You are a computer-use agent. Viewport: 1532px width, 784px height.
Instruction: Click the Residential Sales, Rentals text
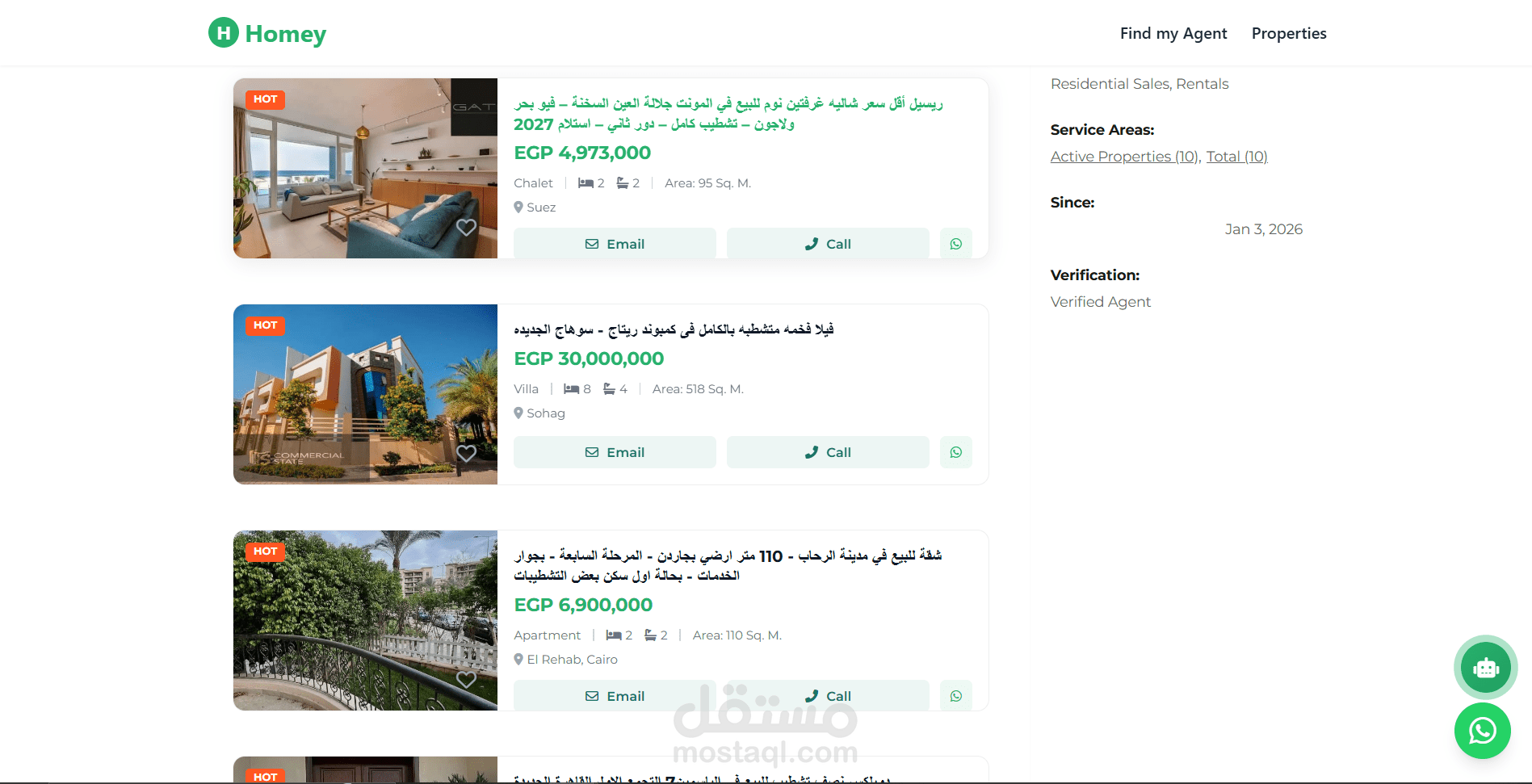click(x=1140, y=84)
